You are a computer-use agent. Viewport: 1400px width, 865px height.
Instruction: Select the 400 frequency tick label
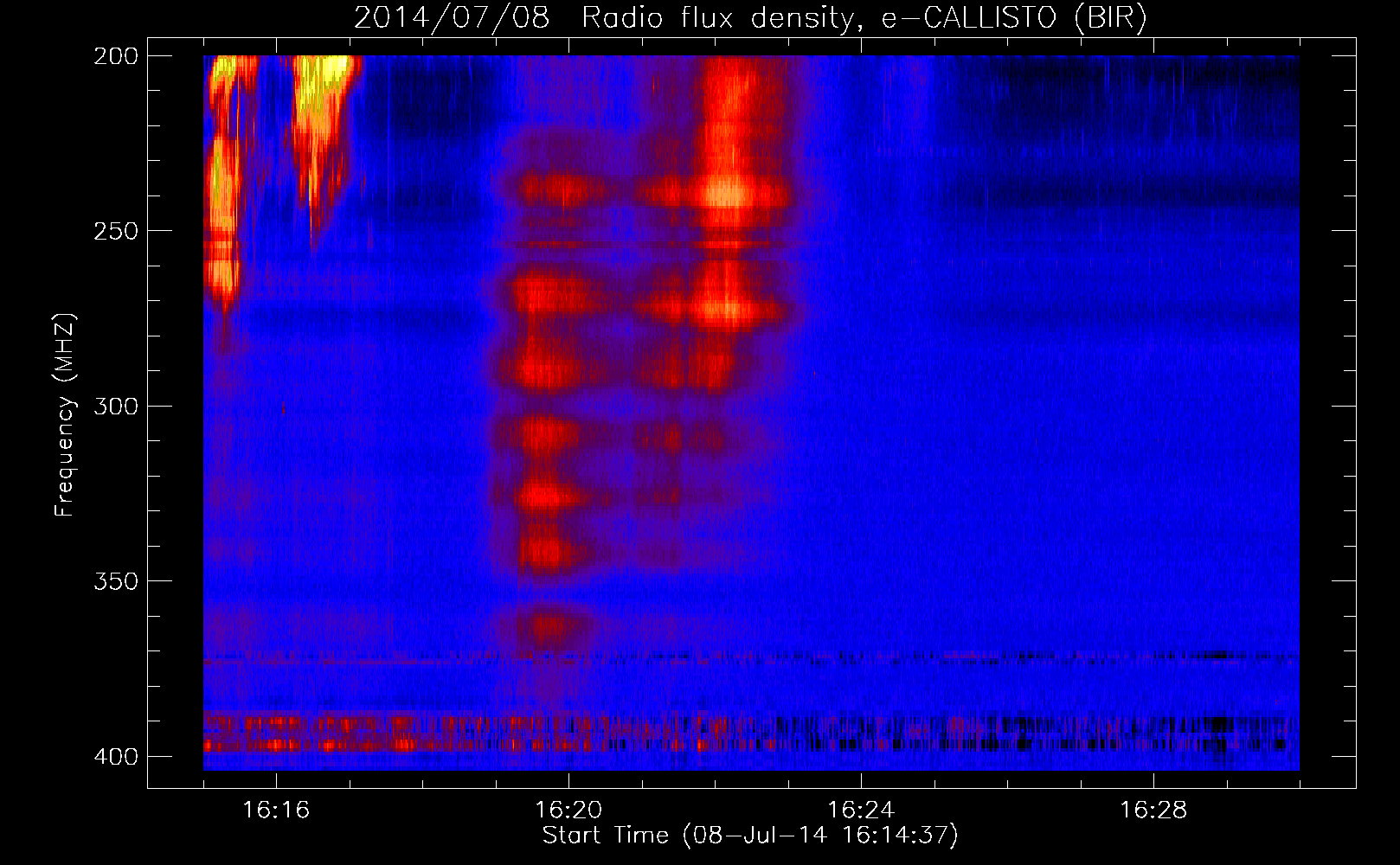115,756
